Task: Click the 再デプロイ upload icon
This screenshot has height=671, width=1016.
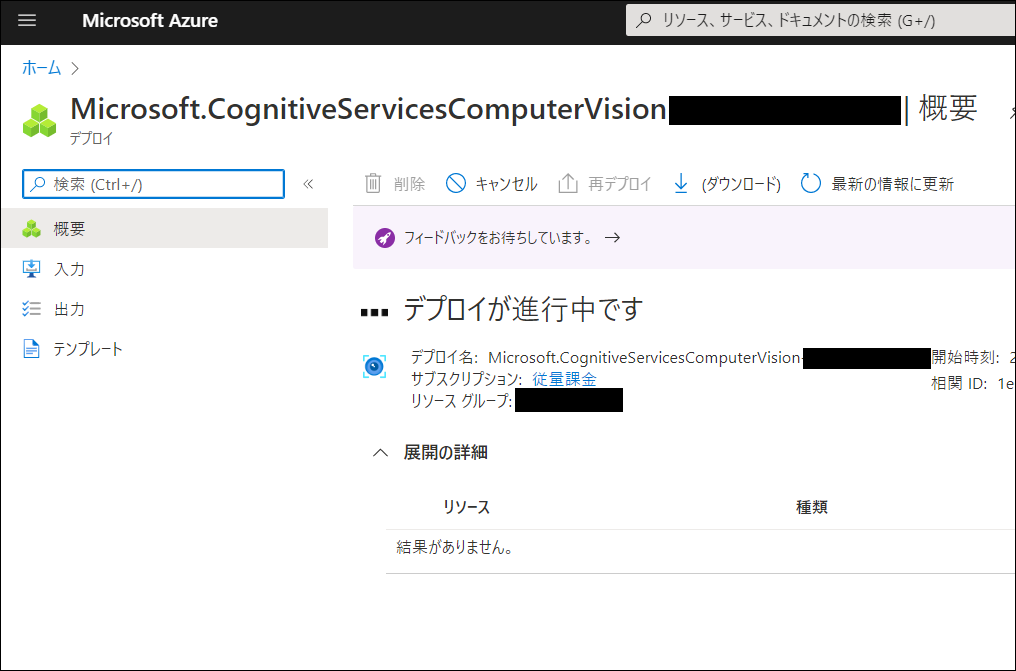Action: (x=568, y=184)
